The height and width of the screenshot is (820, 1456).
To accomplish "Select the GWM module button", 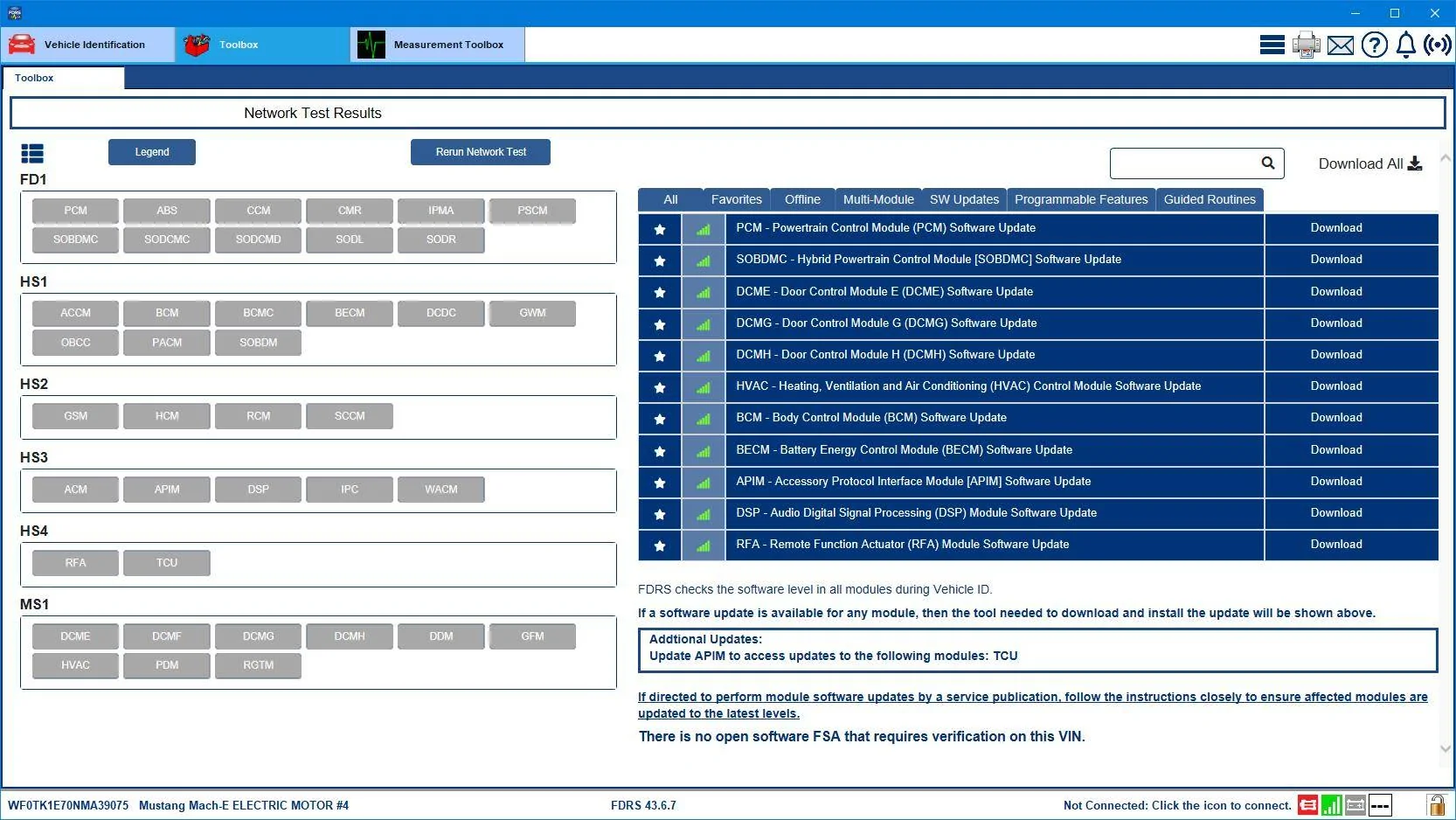I will (x=532, y=313).
